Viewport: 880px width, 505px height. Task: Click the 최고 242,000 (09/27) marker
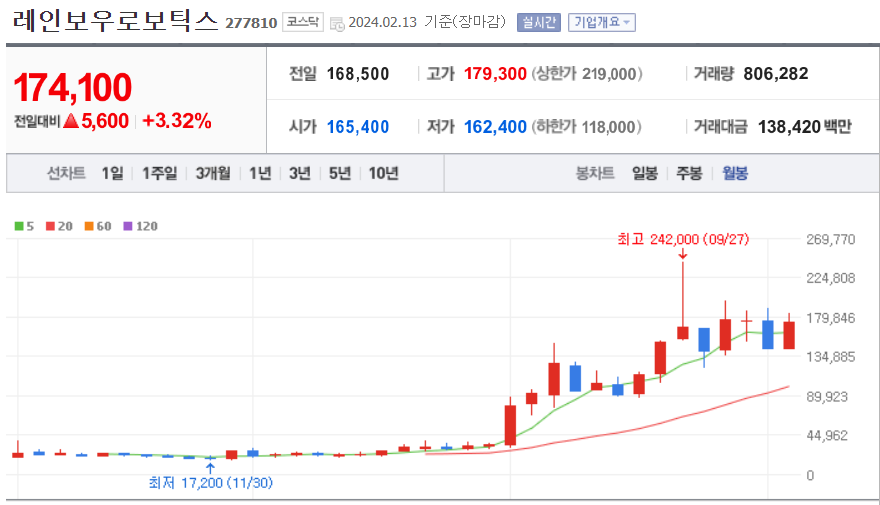pos(683,240)
